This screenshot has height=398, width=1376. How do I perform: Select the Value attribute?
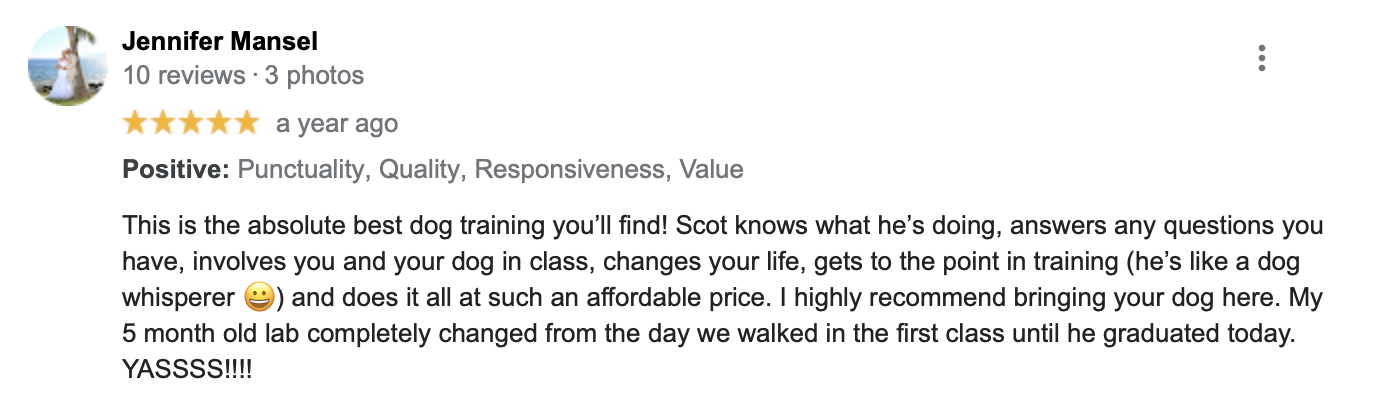(712, 169)
